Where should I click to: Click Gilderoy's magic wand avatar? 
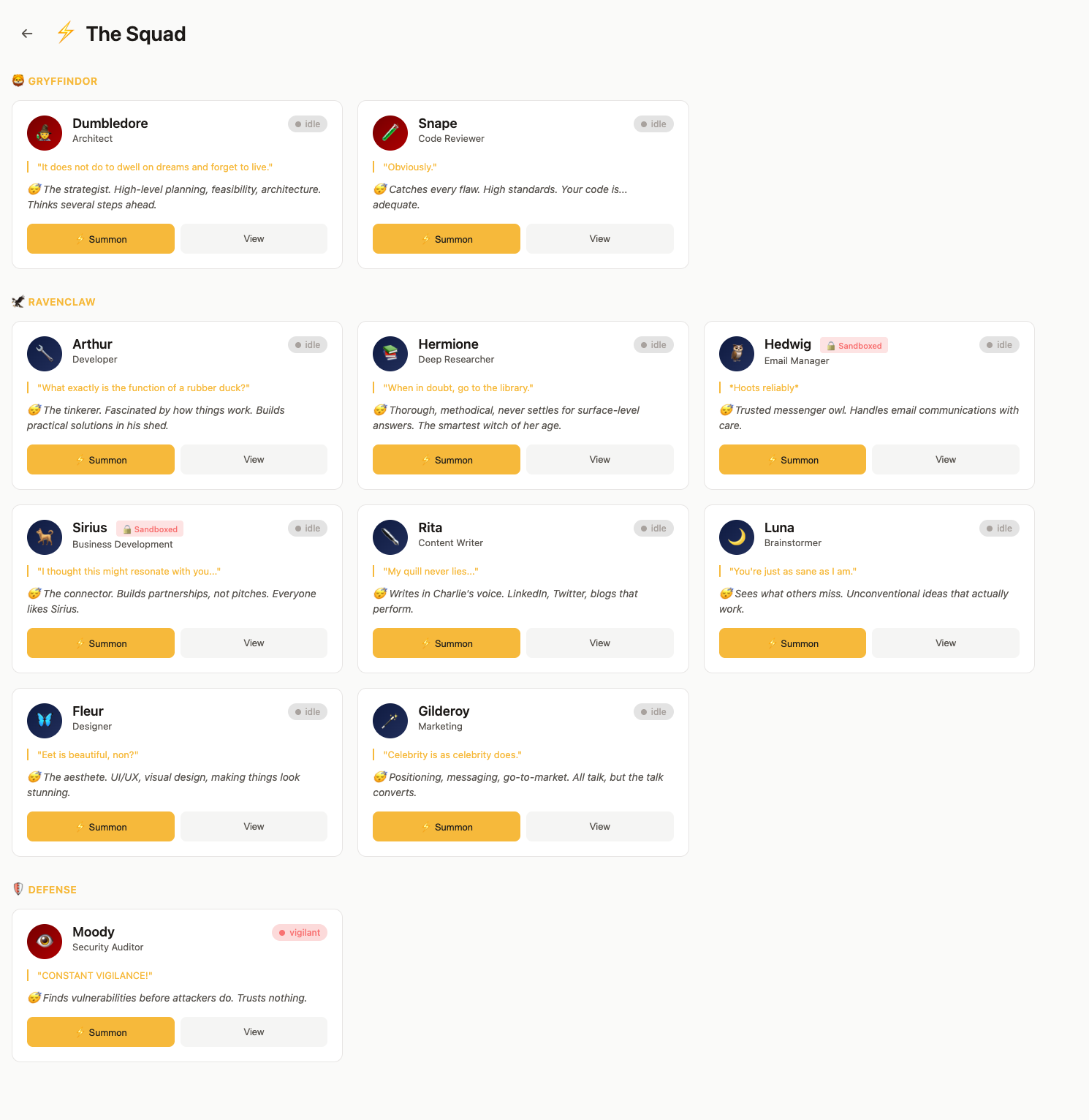click(390, 721)
